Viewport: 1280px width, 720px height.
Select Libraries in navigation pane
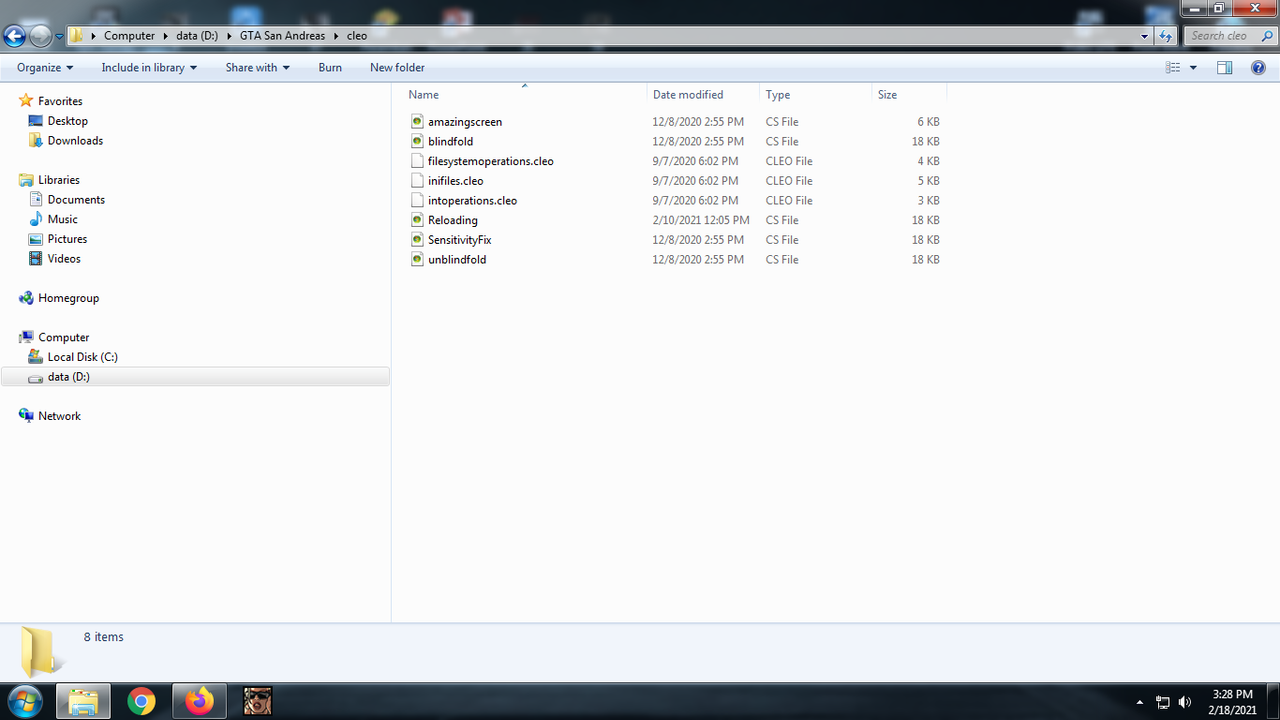58,180
